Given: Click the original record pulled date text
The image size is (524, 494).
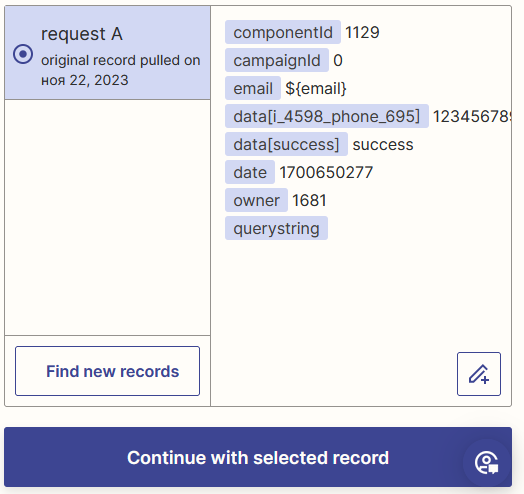Looking at the screenshot, I should [121, 70].
